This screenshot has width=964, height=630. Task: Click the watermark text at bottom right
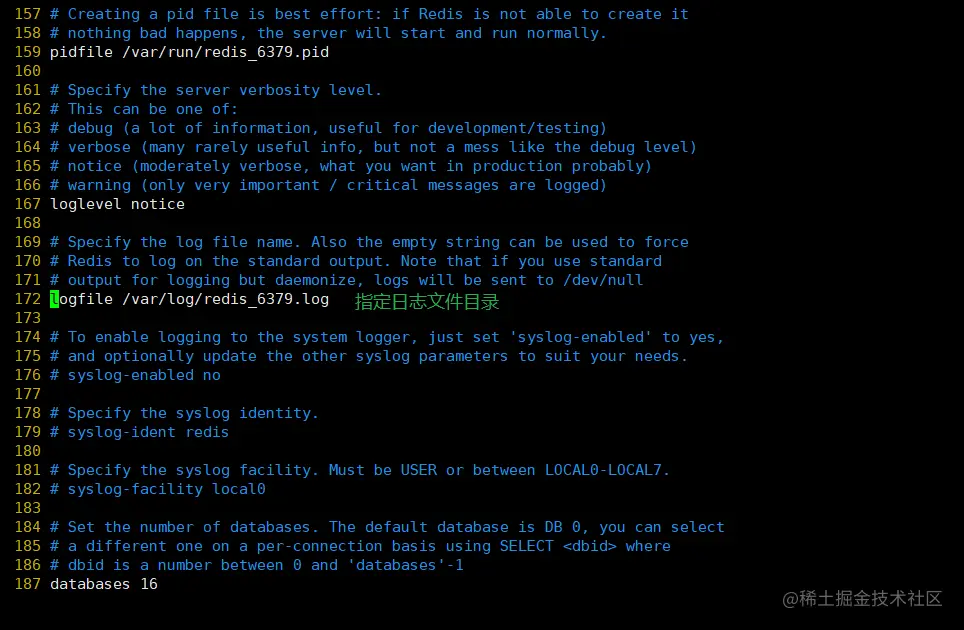point(862,599)
